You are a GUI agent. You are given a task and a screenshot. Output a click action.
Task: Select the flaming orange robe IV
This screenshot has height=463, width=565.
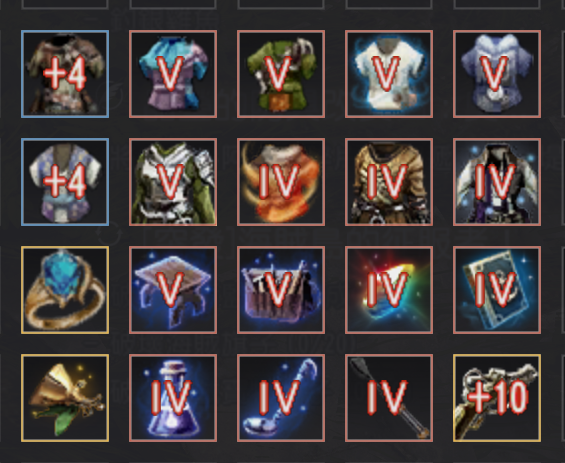281,182
